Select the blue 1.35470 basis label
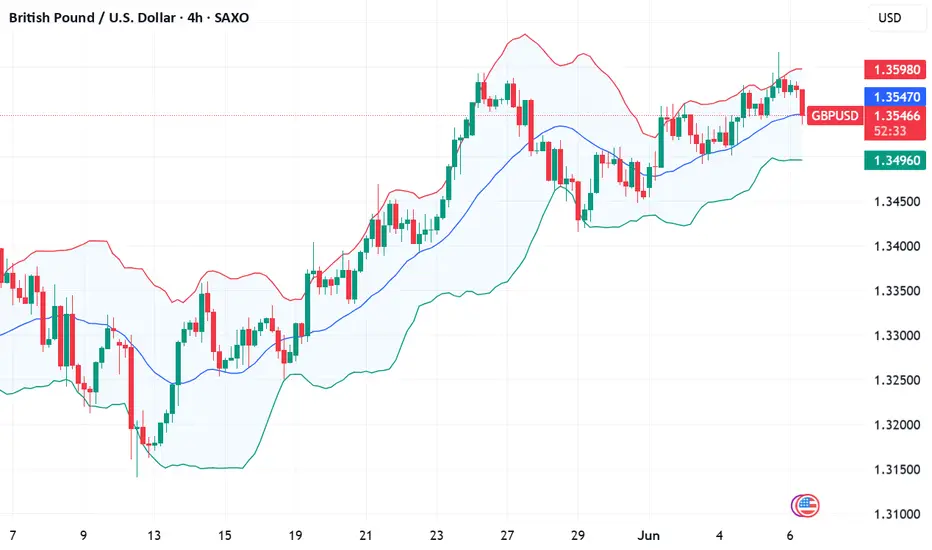932x550 pixels. (895, 96)
